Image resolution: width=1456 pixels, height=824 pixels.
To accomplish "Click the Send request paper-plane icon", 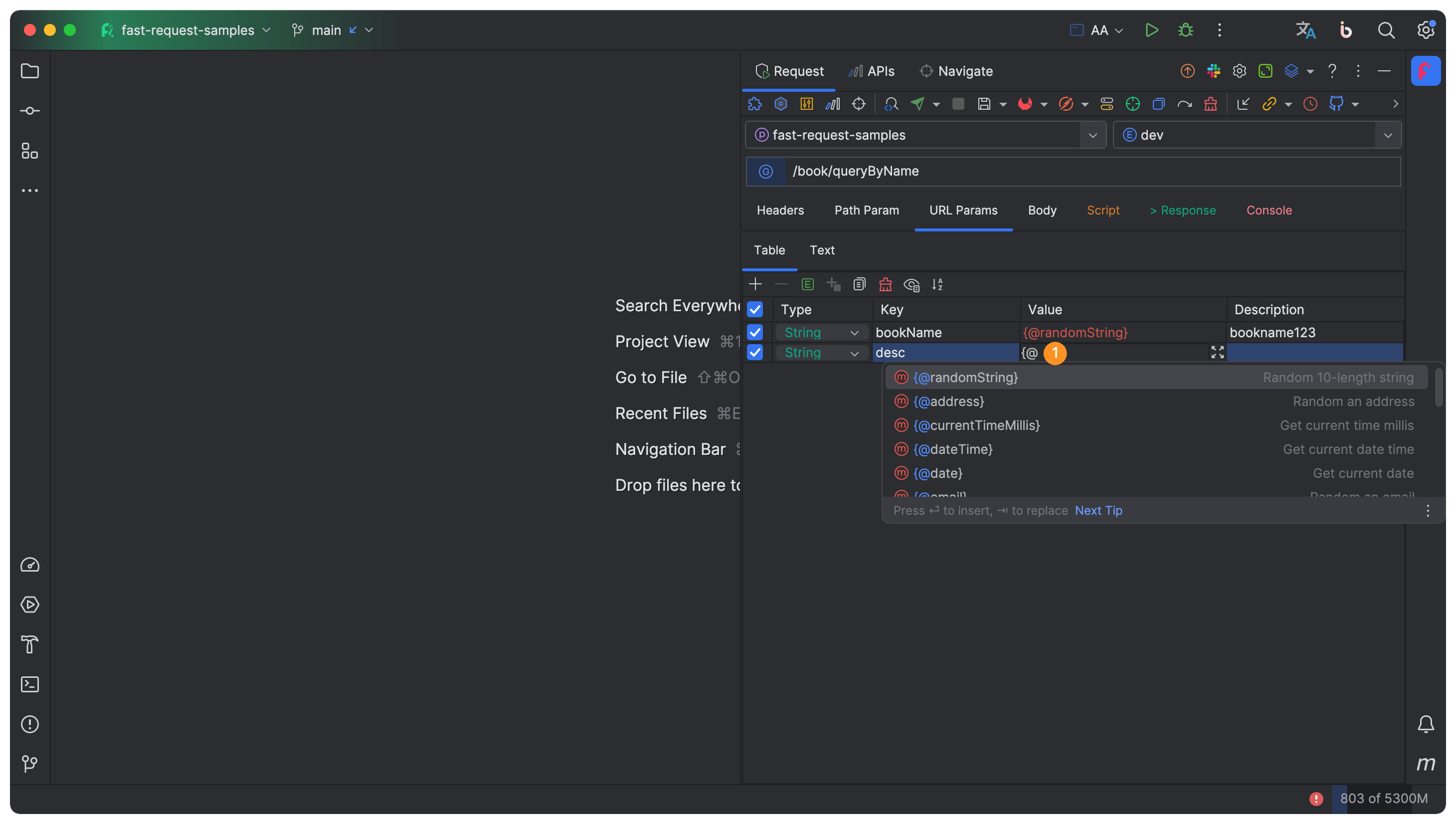I will (x=917, y=104).
